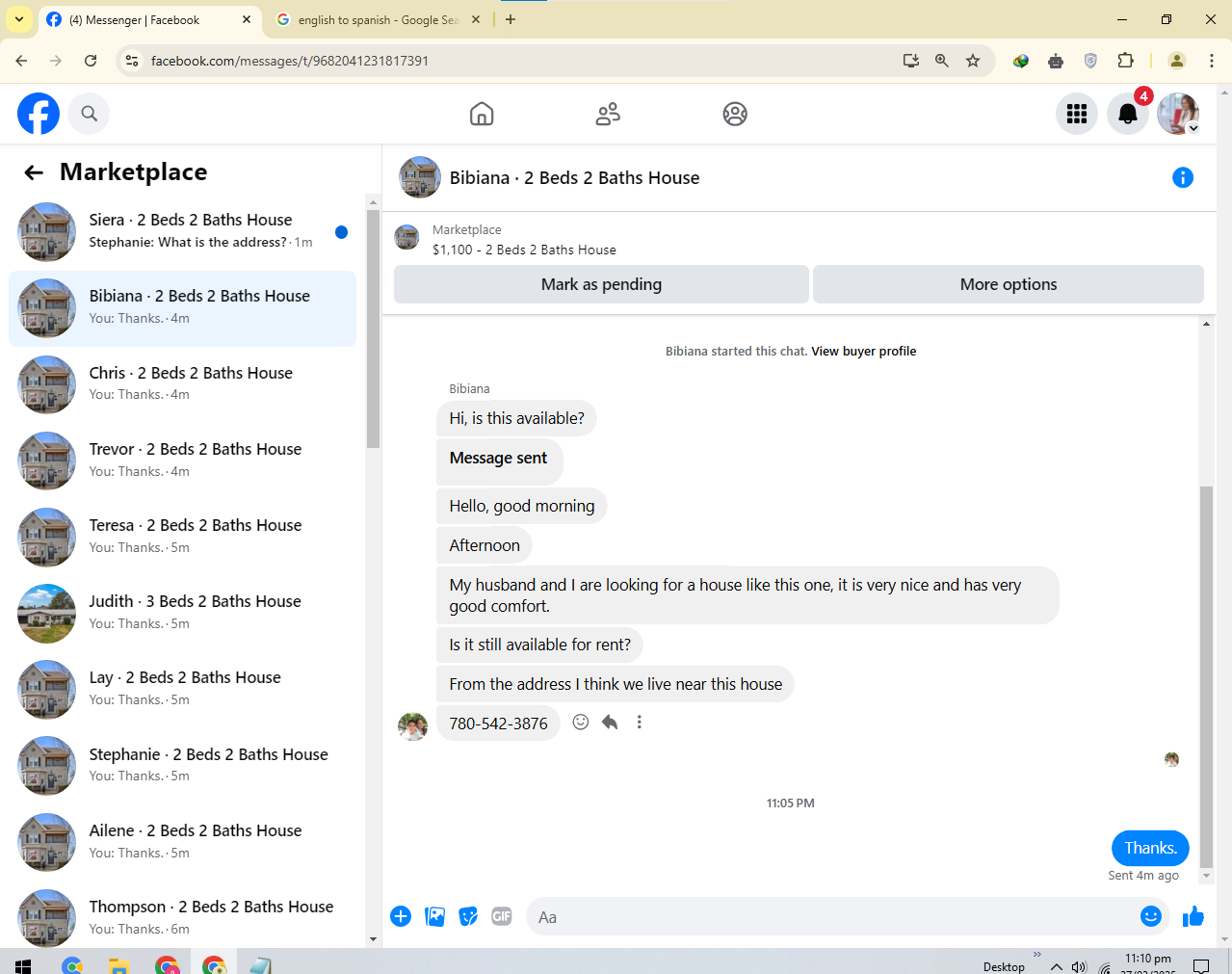Open Friends icon in top navigation

(x=608, y=114)
